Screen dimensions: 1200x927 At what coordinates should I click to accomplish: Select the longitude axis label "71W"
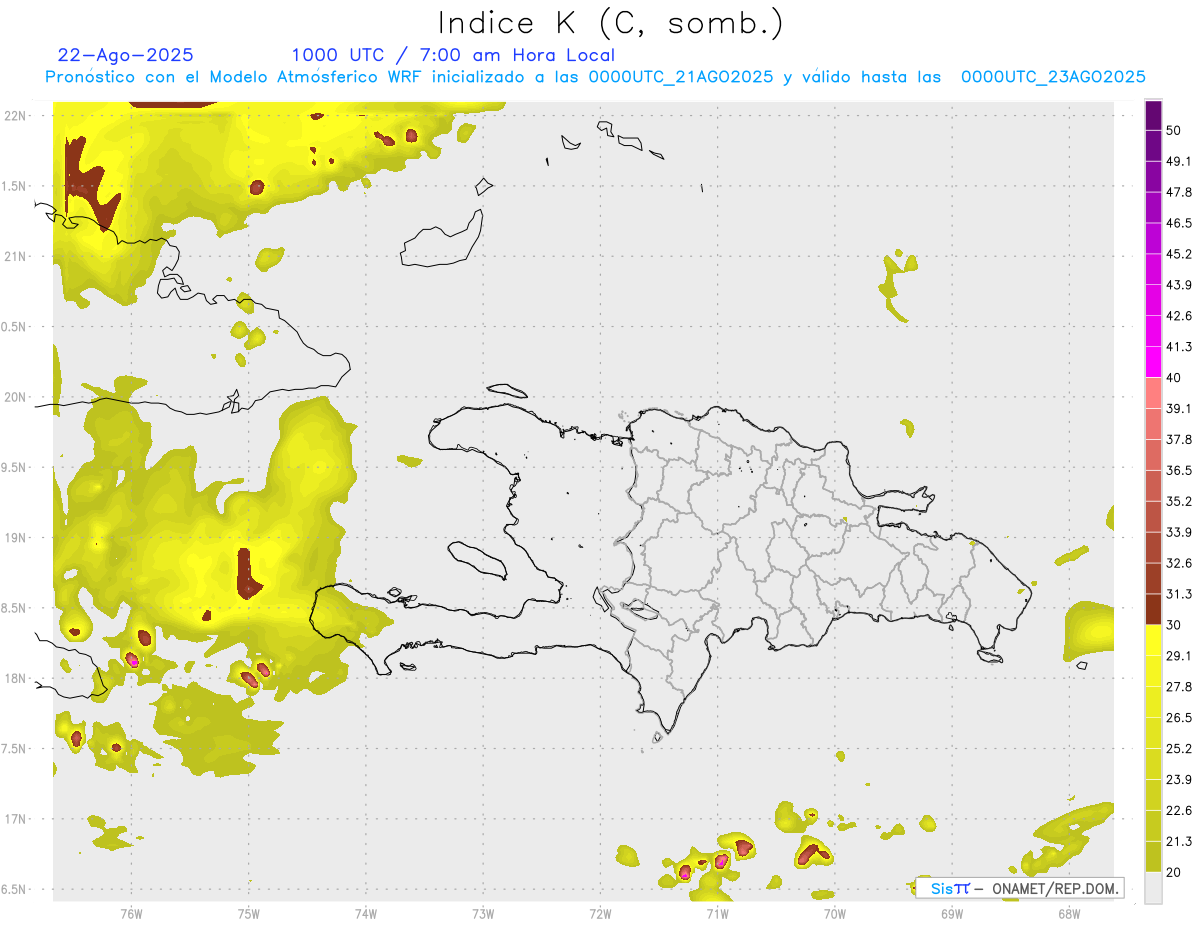tap(717, 914)
